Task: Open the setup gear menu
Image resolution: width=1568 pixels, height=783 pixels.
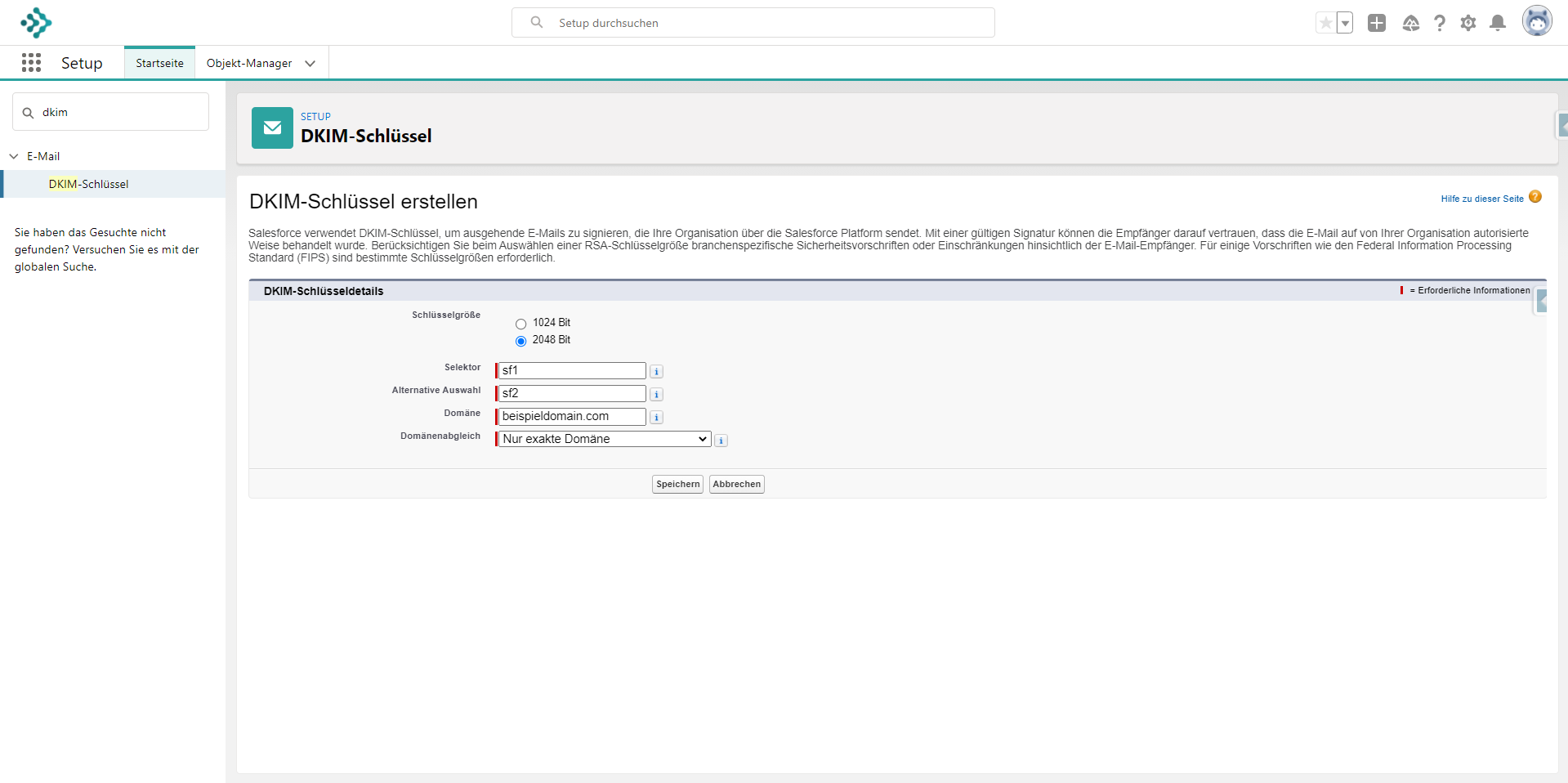Action: (x=1468, y=23)
